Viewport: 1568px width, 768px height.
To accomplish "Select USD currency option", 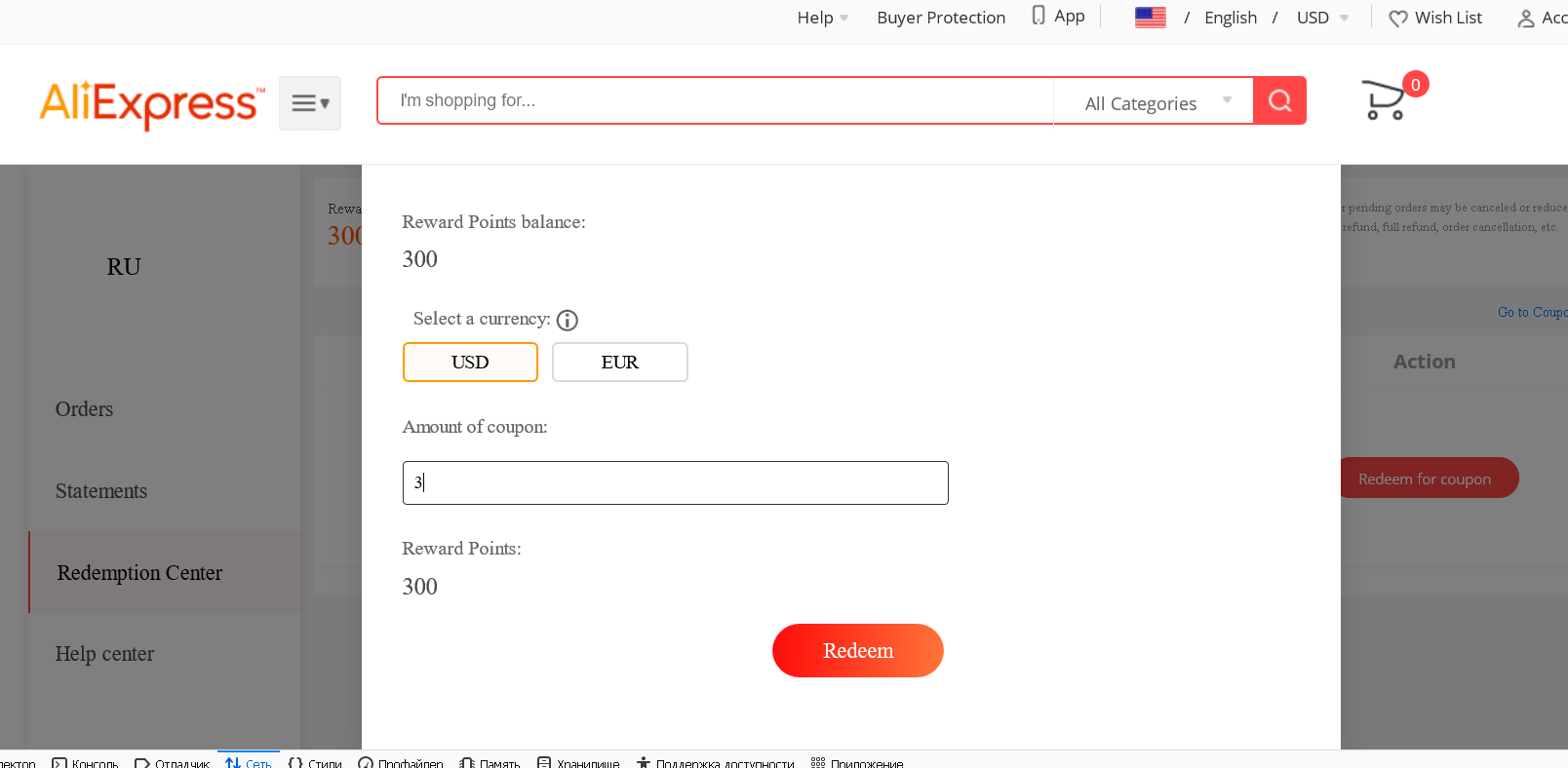I will [x=470, y=362].
